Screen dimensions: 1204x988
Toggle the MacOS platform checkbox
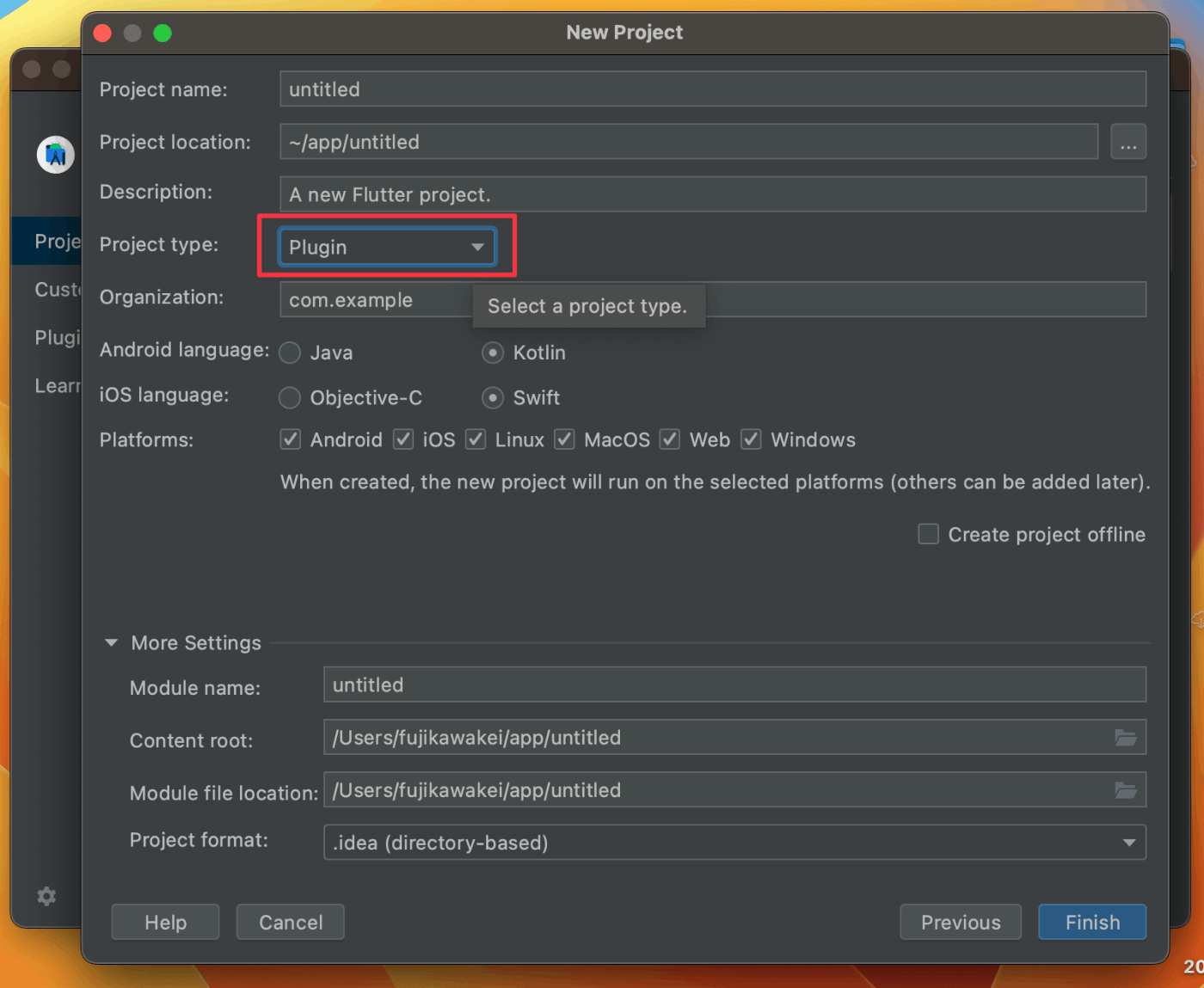564,439
